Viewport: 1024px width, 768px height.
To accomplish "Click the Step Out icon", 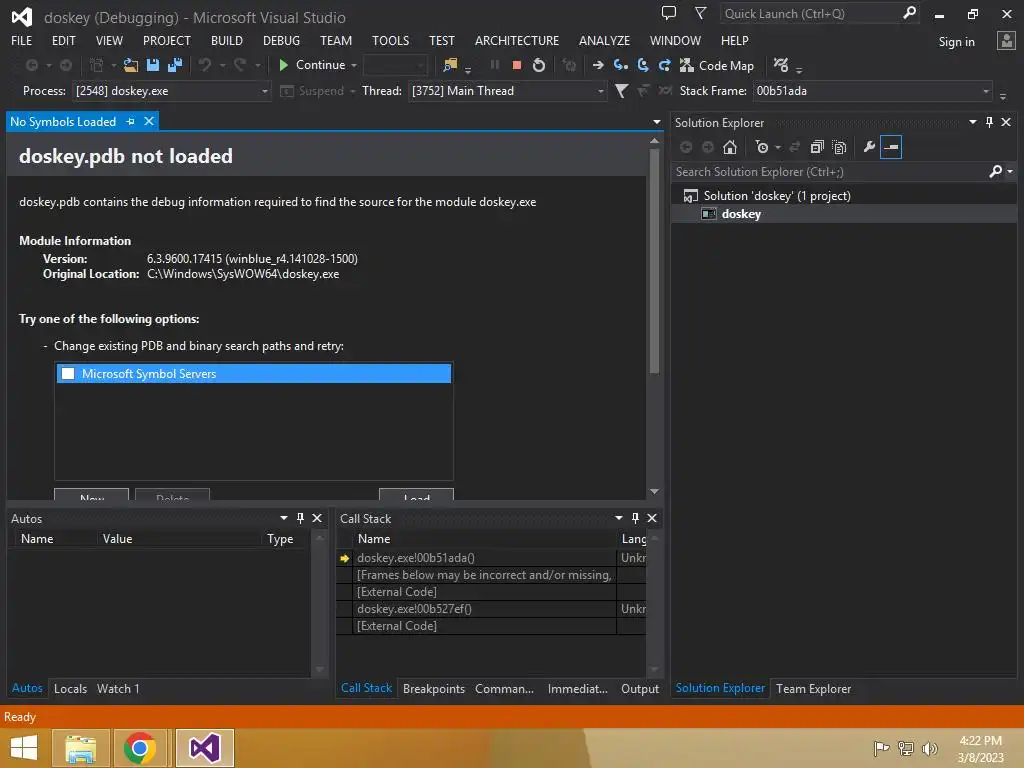I will pos(665,65).
